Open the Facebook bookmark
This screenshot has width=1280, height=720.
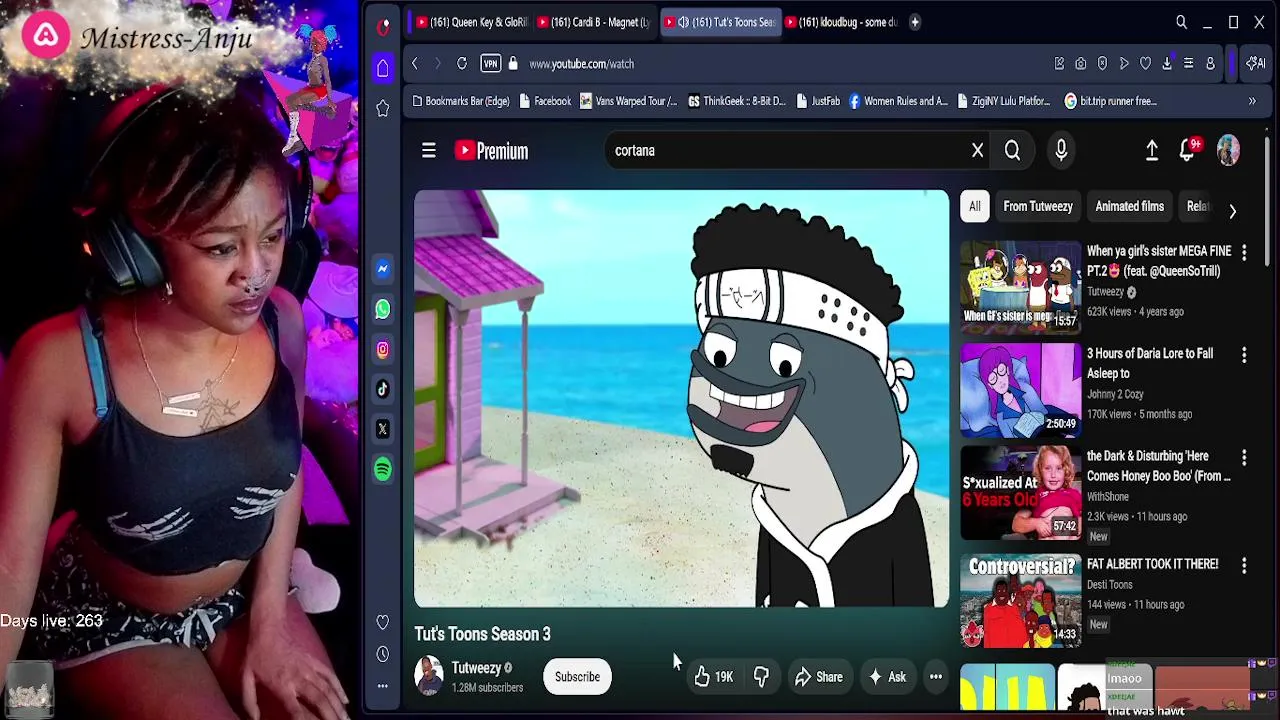(x=545, y=101)
